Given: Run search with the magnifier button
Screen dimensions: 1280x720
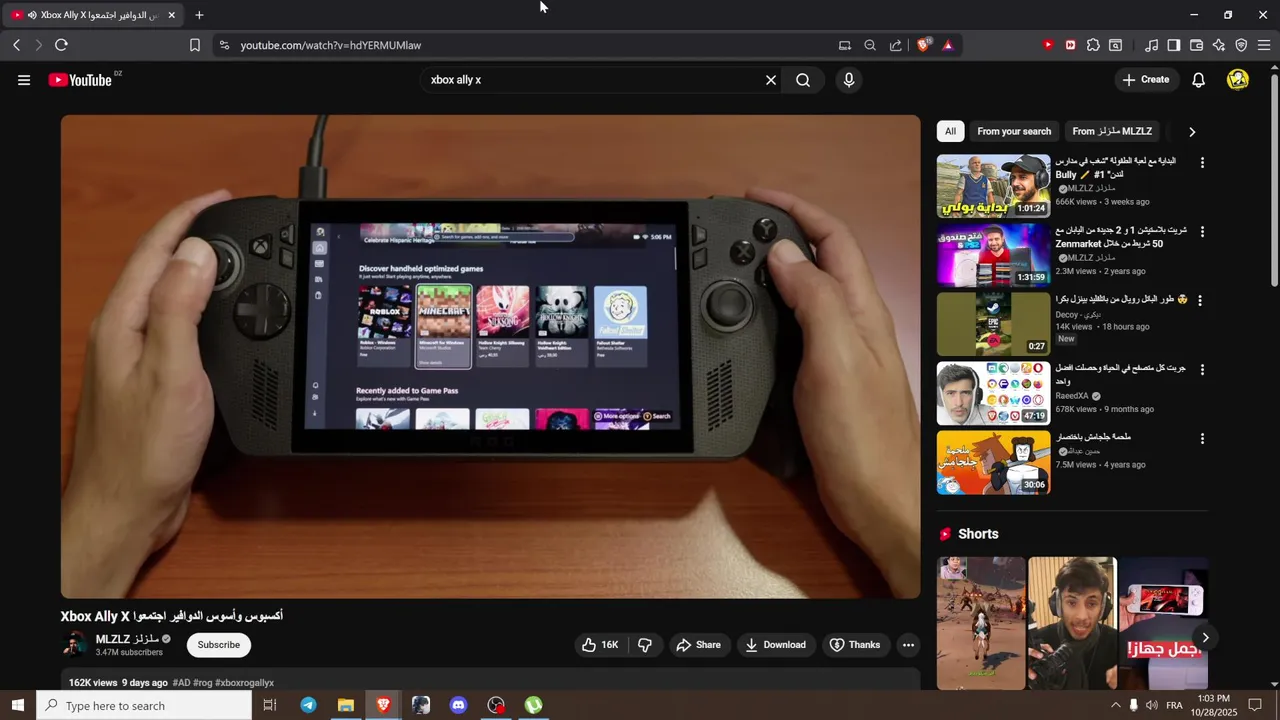Looking at the screenshot, I should [x=803, y=80].
